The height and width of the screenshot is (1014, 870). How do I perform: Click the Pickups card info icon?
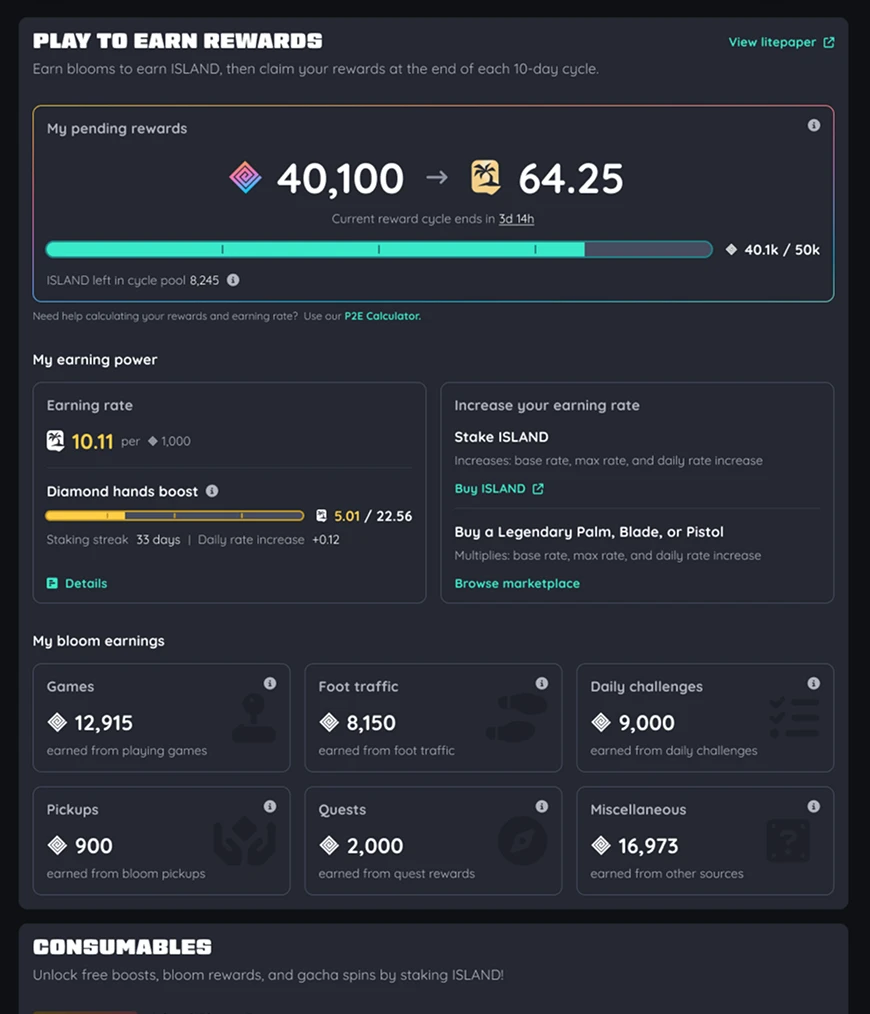point(270,806)
